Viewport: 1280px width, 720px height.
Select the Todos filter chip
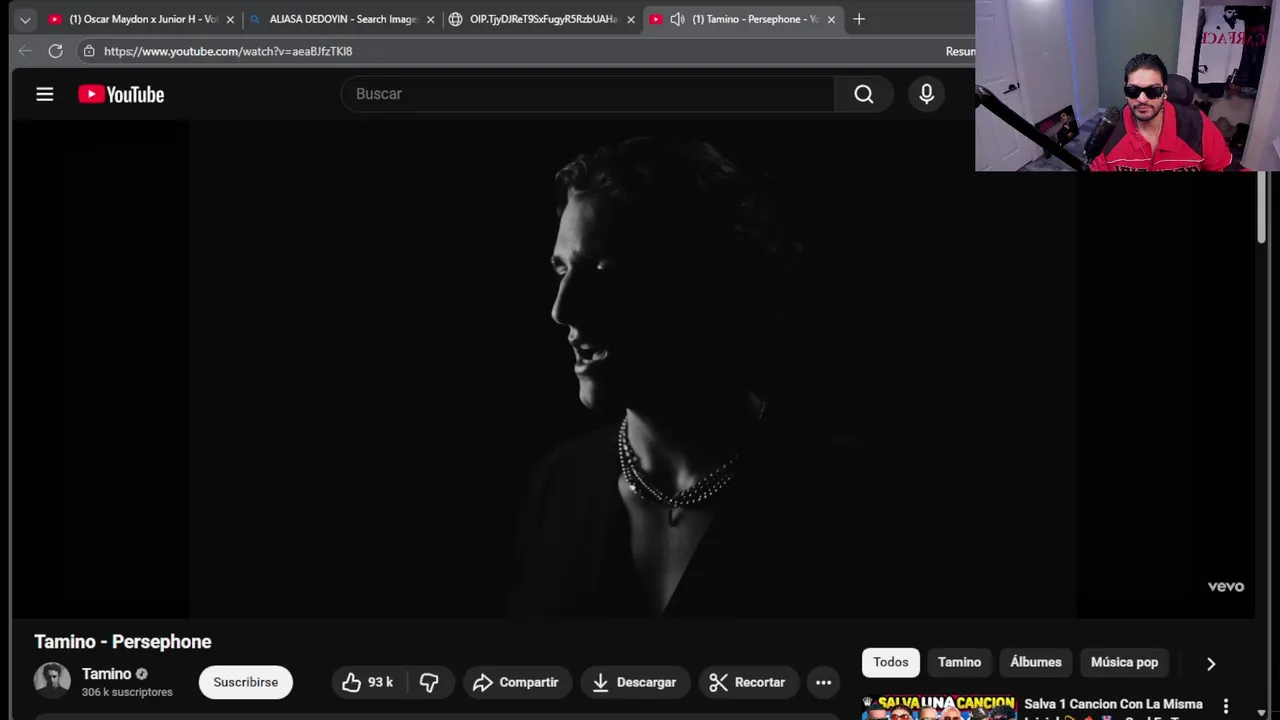point(891,662)
